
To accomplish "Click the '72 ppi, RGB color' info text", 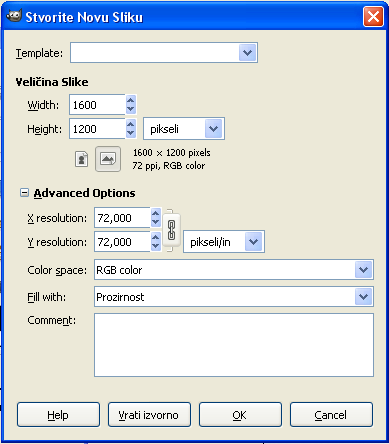I will click(x=169, y=166).
